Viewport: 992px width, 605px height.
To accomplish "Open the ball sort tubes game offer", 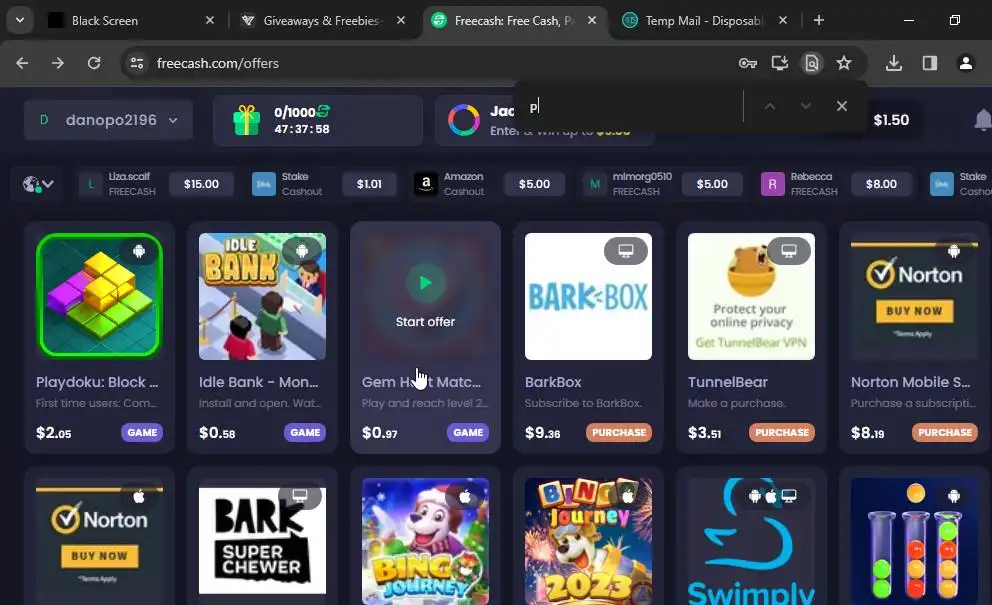I will coord(914,541).
